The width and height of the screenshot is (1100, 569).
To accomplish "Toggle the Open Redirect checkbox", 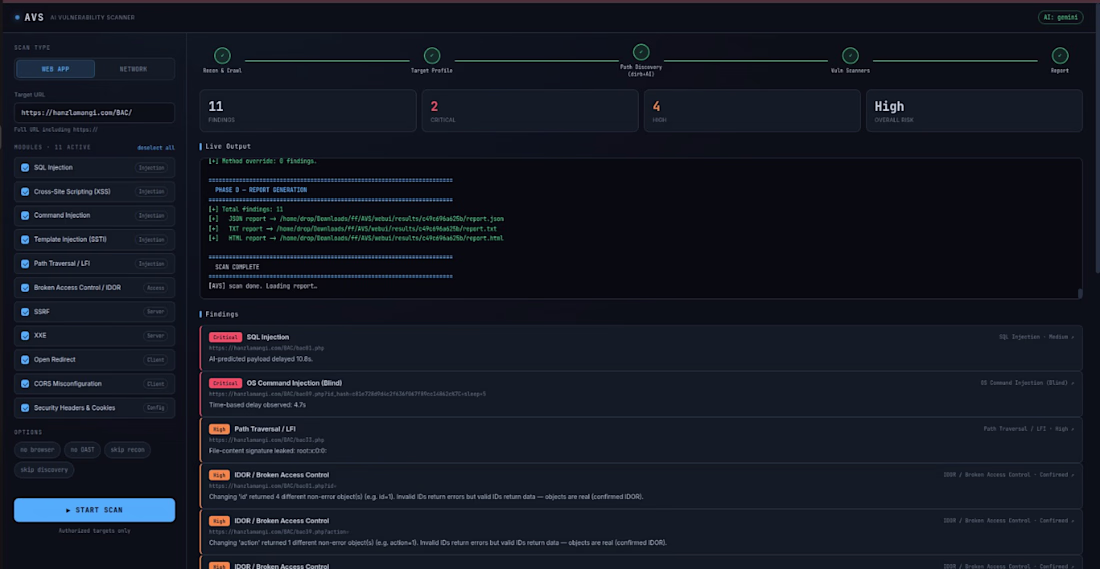I will (x=25, y=360).
